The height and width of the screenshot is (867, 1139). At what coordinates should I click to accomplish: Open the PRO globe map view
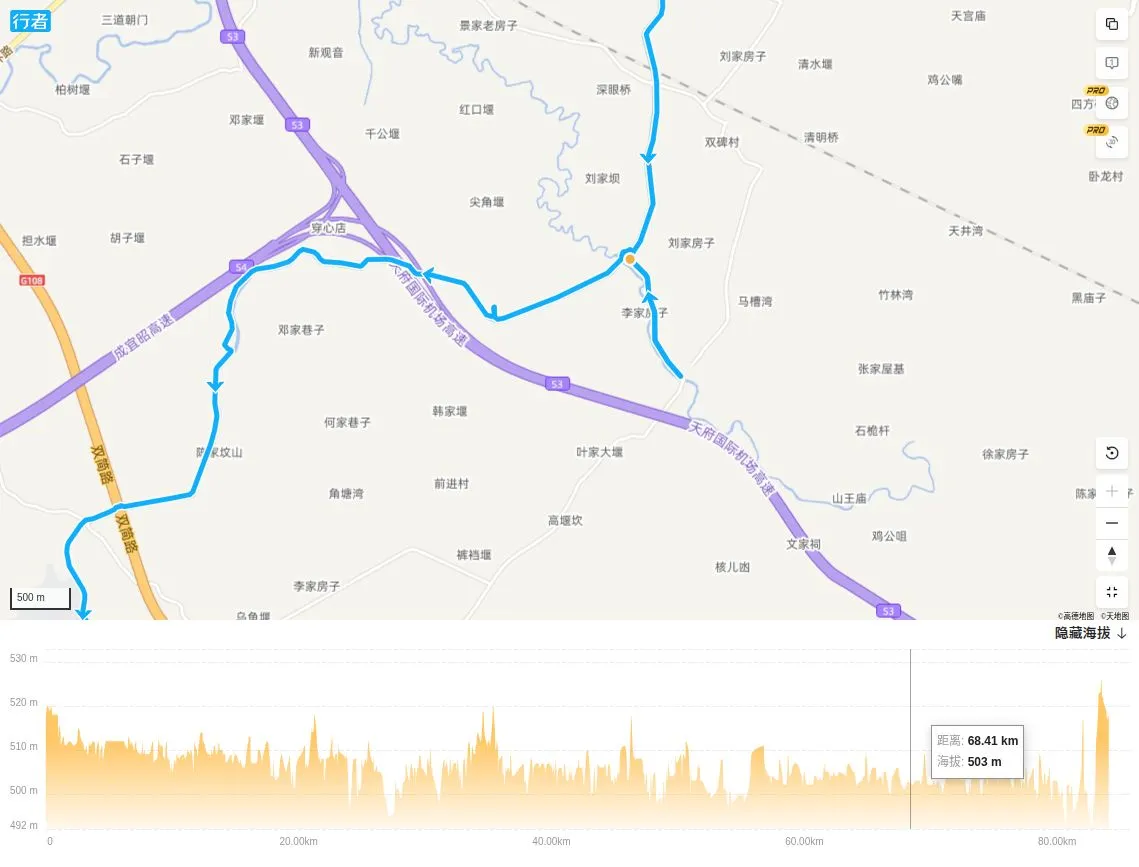pyautogui.click(x=1111, y=103)
